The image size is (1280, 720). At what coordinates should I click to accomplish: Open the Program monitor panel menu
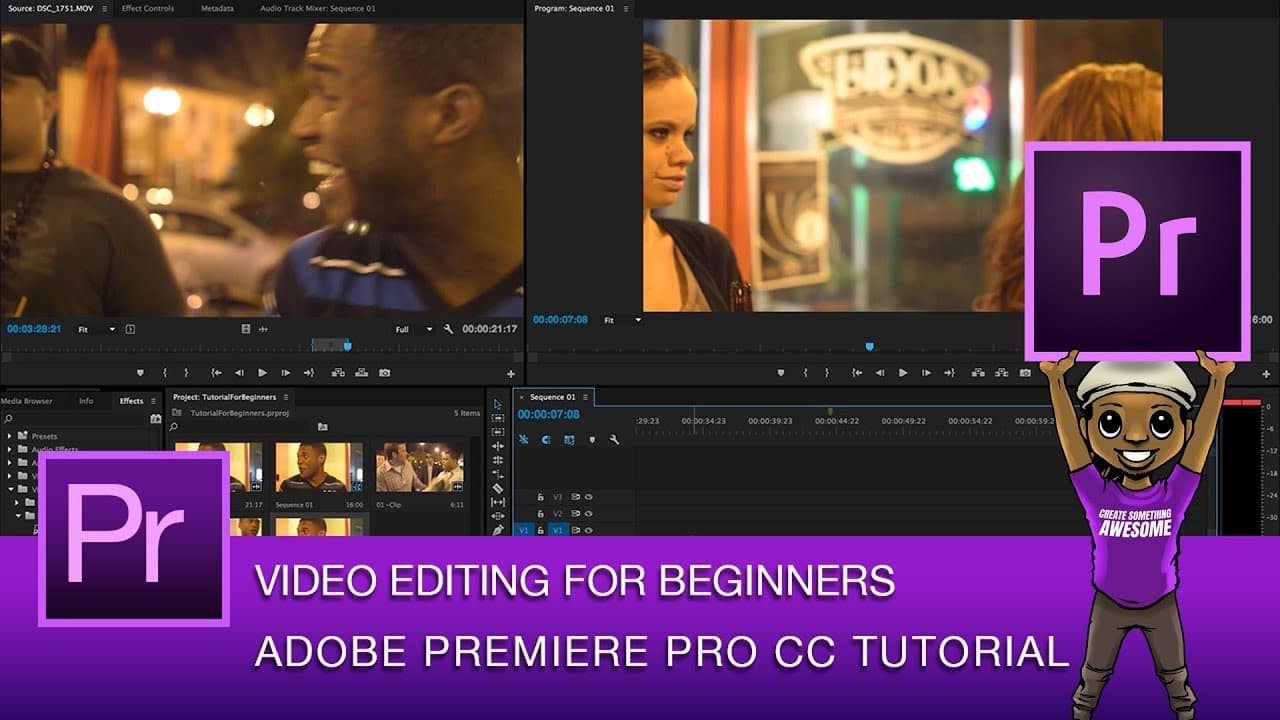pos(625,8)
